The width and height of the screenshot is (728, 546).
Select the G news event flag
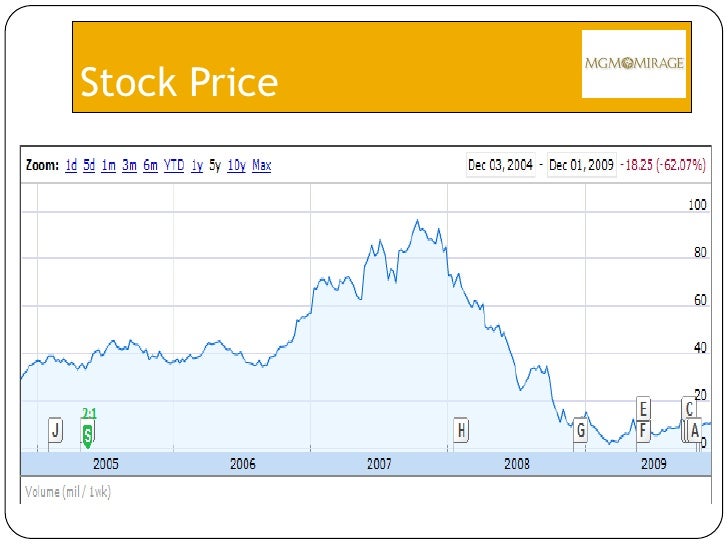point(580,431)
